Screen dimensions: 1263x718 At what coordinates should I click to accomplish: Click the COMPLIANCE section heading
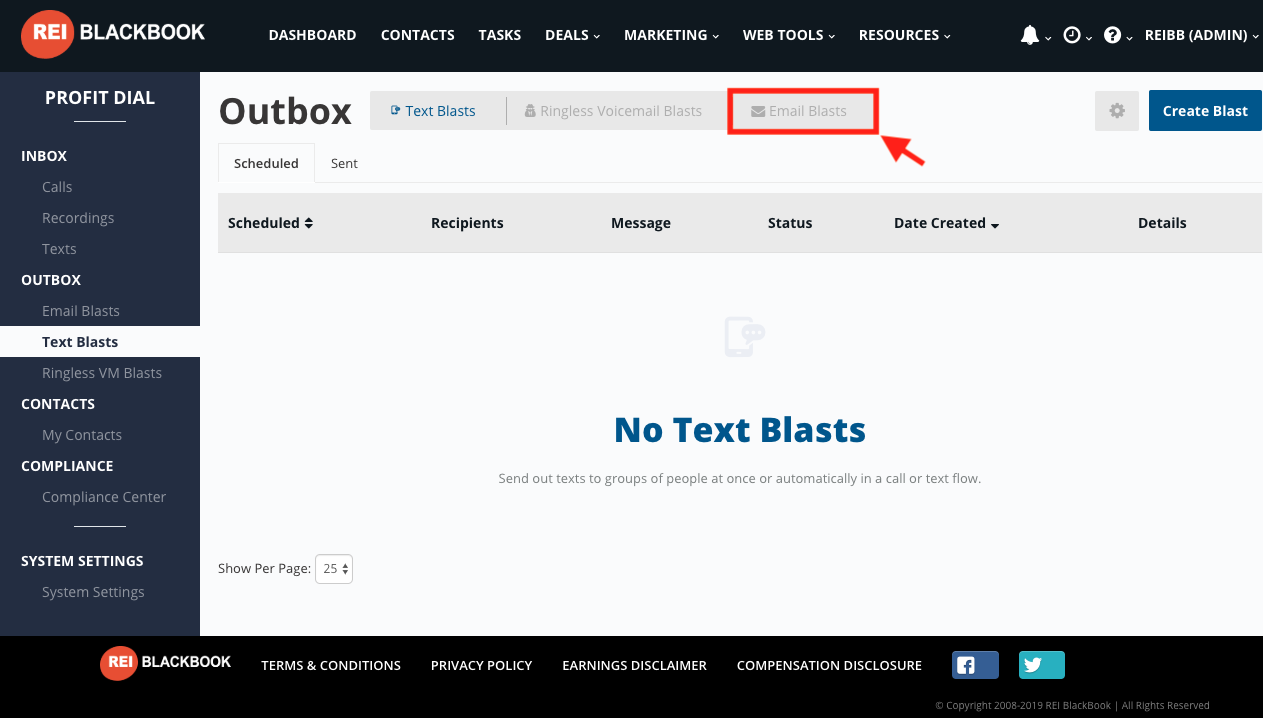67,466
